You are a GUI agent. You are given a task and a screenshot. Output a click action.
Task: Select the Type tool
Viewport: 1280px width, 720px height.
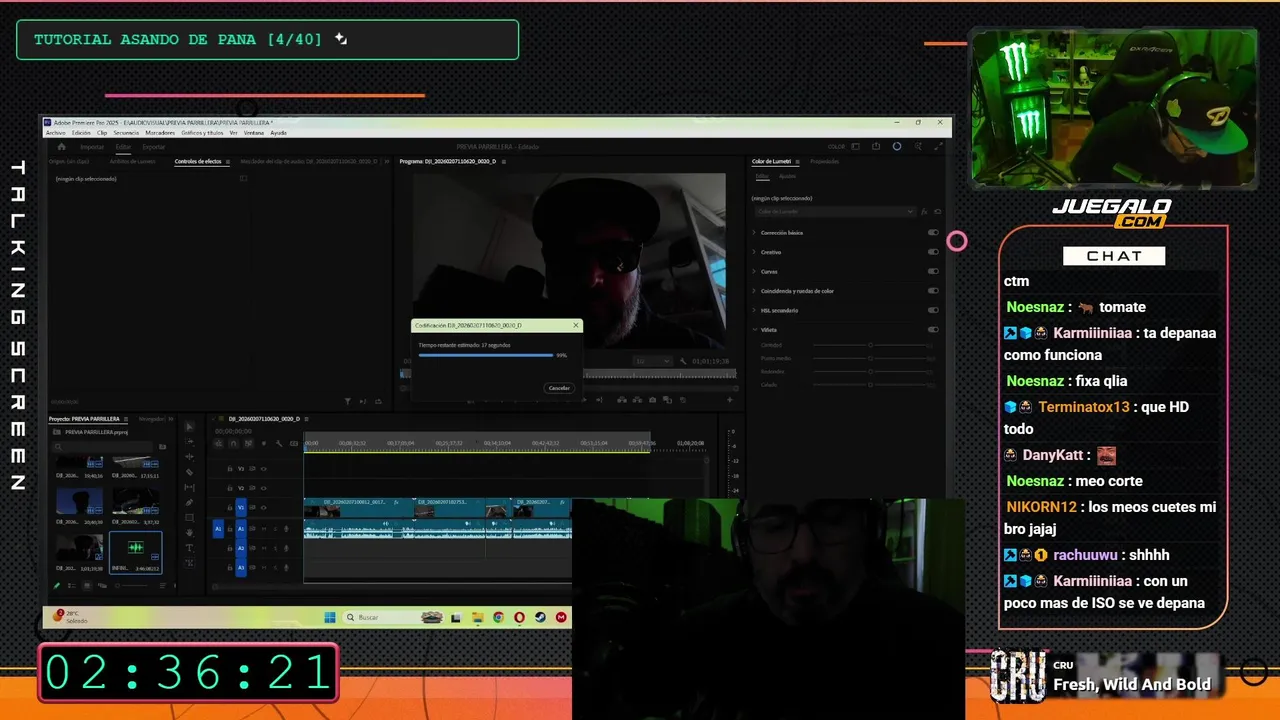pos(190,547)
